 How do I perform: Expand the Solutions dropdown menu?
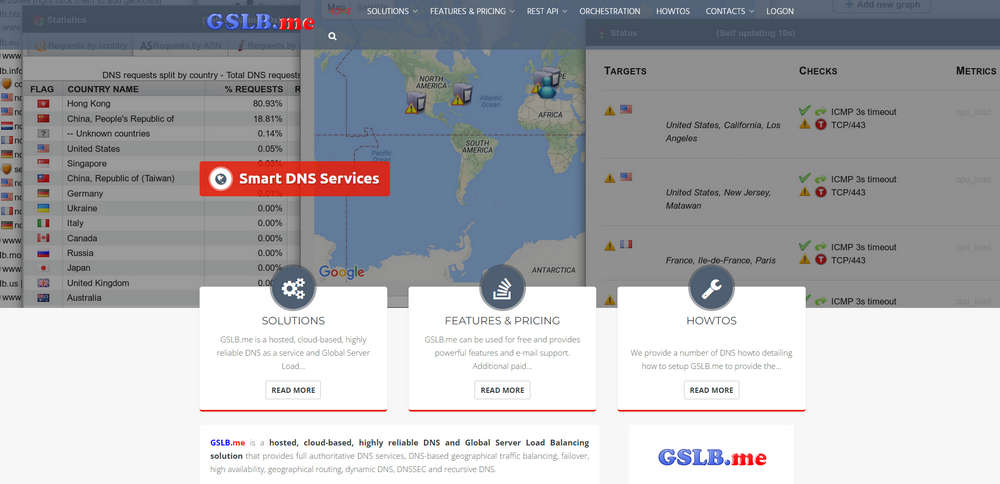tap(392, 11)
